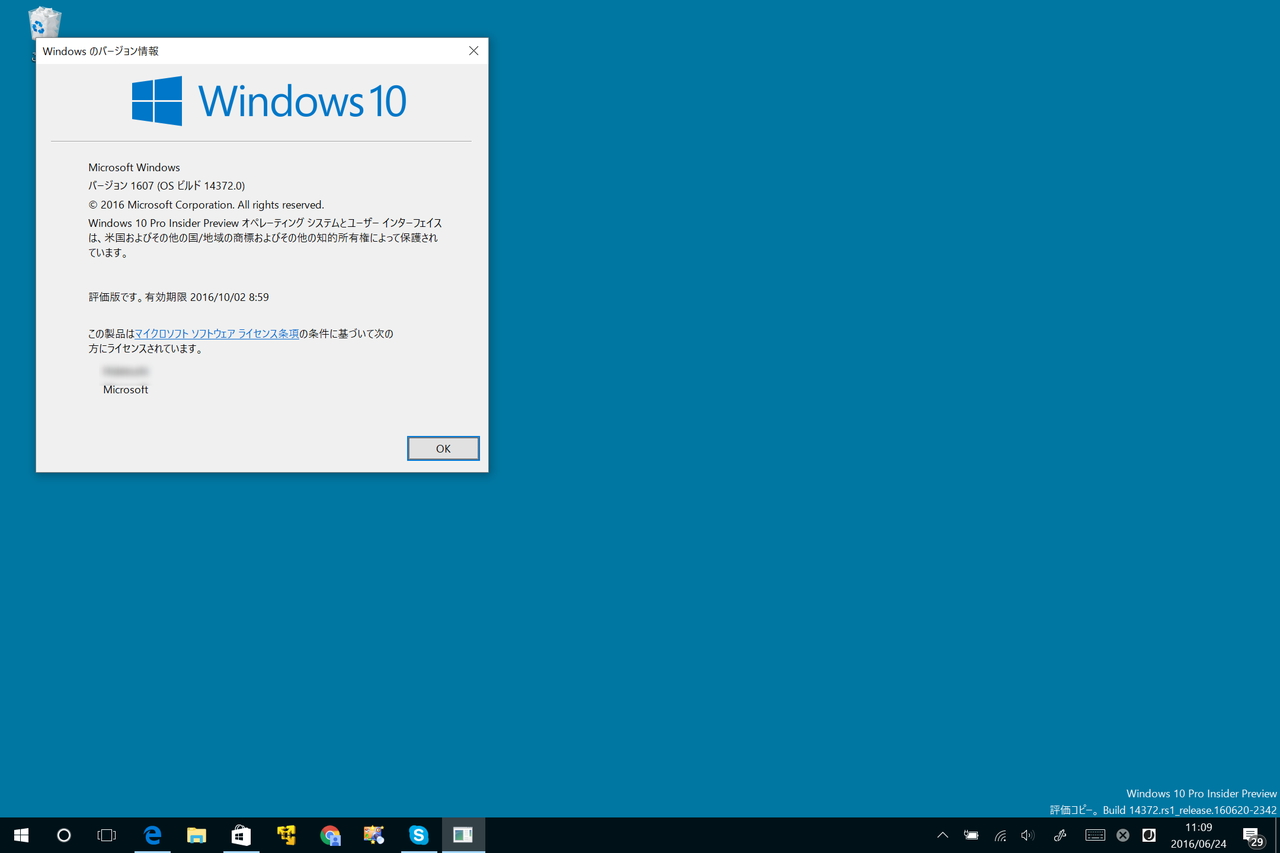Click the gray X circle tray icon
The height and width of the screenshot is (853, 1280).
pyautogui.click(x=1123, y=835)
